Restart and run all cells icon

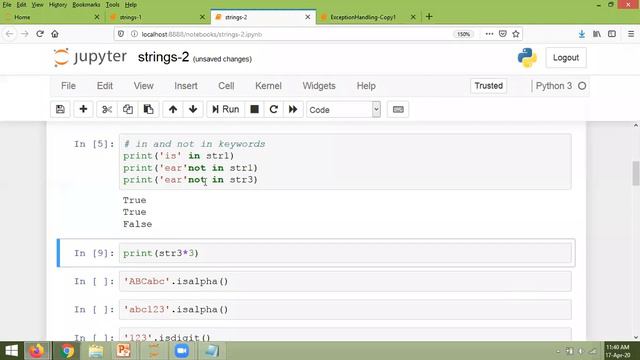[x=293, y=109]
